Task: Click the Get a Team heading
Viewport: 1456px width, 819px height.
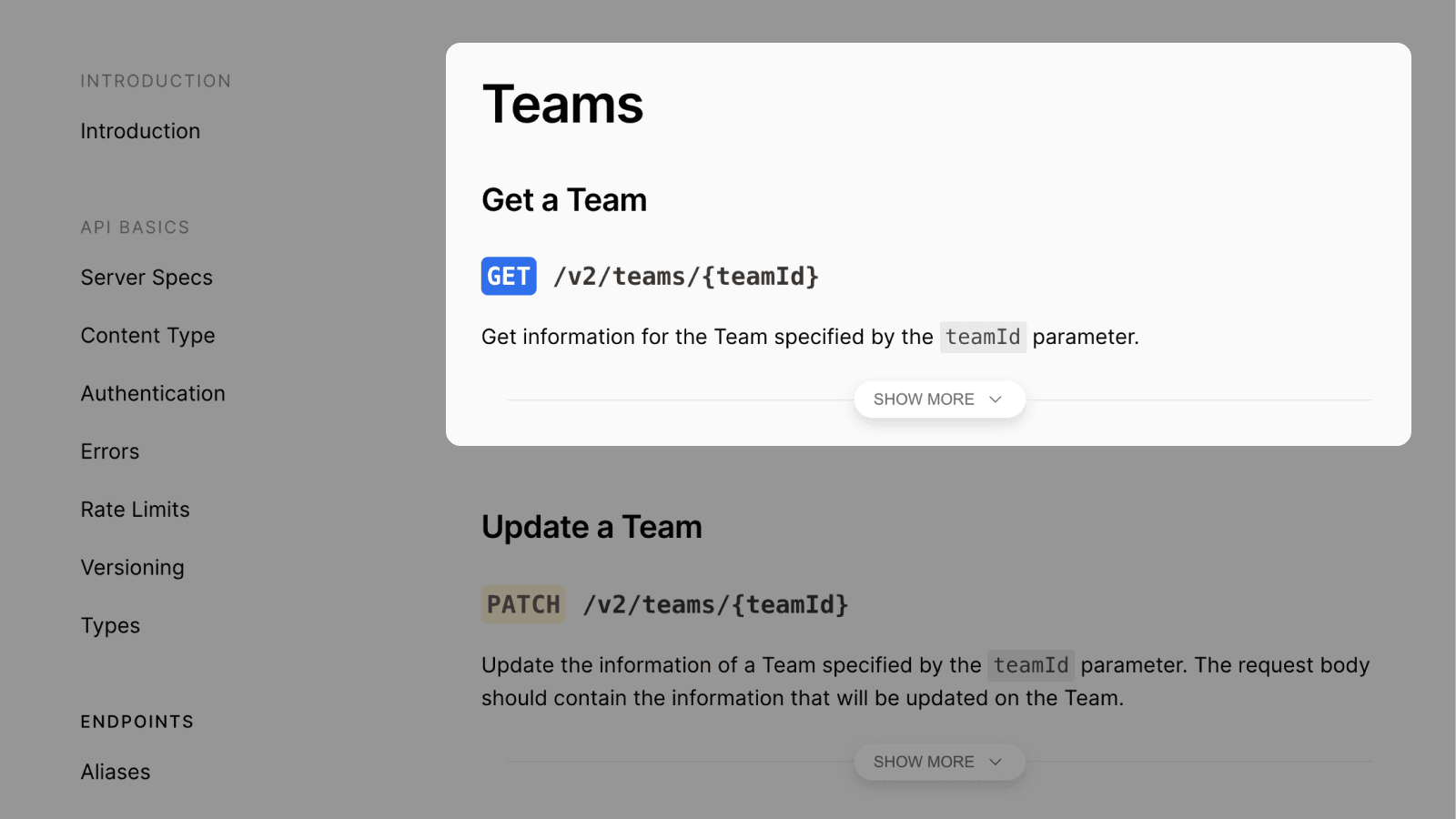Action: pyautogui.click(x=564, y=200)
